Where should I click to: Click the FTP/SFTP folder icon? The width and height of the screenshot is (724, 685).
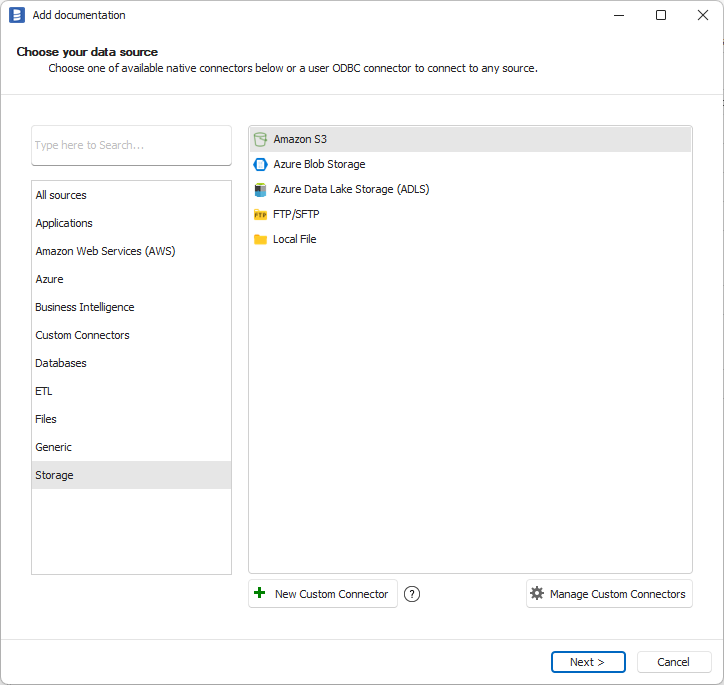click(260, 215)
